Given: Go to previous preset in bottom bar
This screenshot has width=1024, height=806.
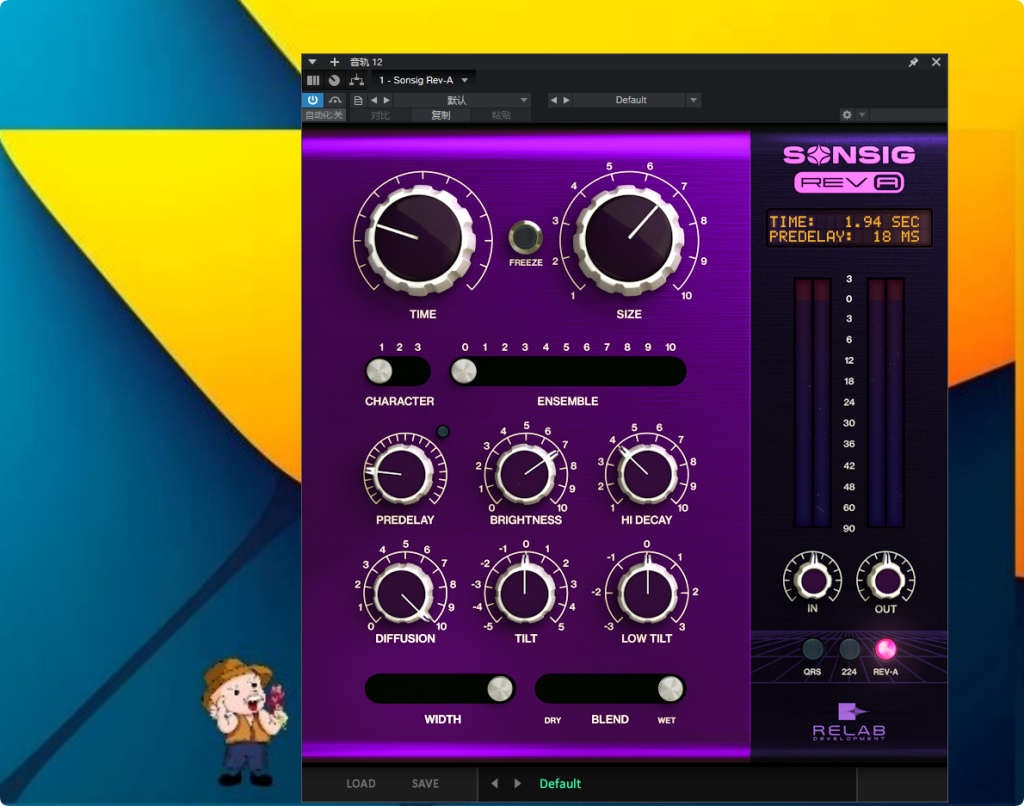Looking at the screenshot, I should 494,784.
